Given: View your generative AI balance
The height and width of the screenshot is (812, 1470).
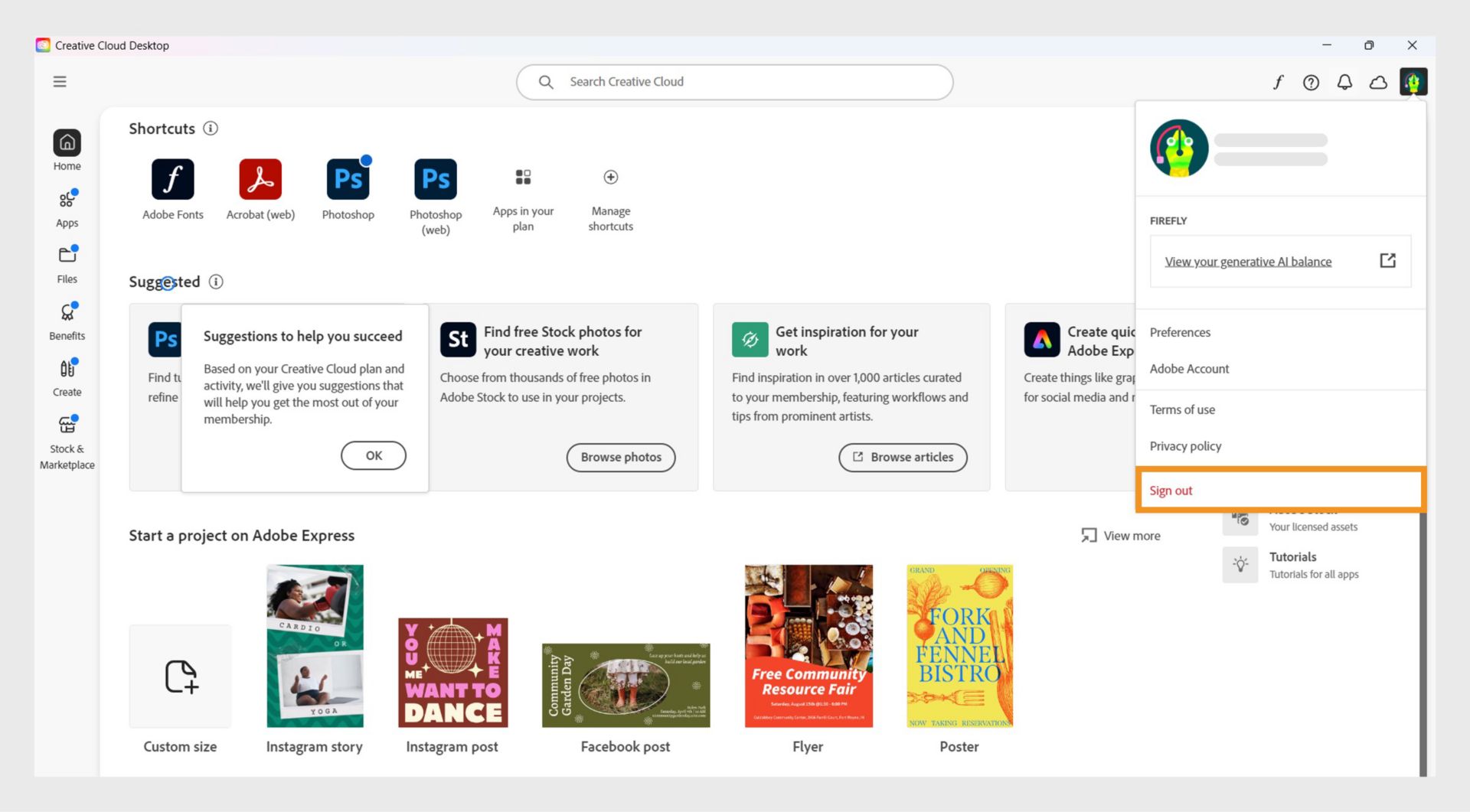Looking at the screenshot, I should point(1247,261).
